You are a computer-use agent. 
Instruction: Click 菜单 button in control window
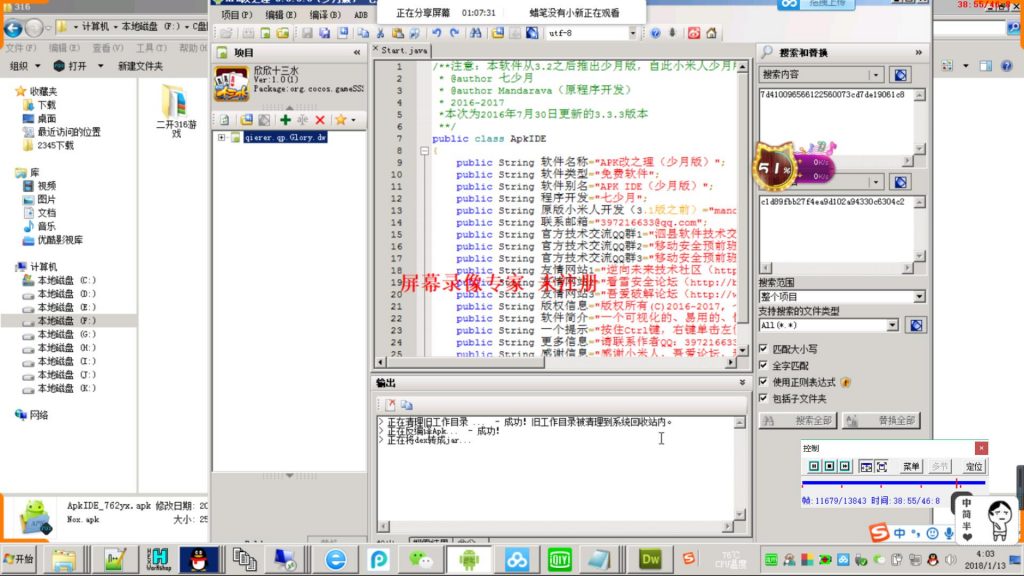click(911, 466)
